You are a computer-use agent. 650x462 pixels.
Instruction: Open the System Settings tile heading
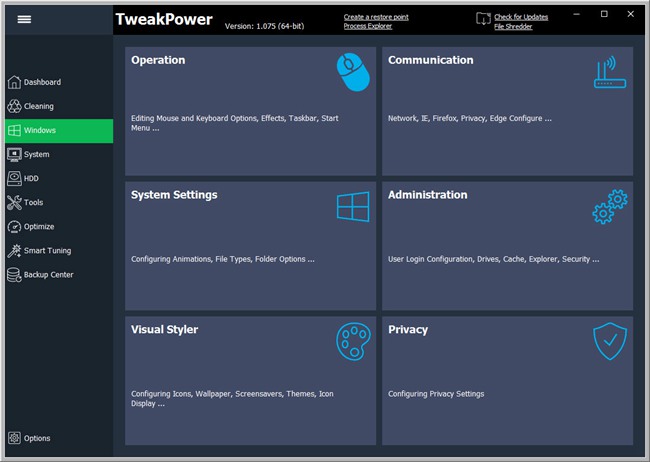pyautogui.click(x=174, y=195)
